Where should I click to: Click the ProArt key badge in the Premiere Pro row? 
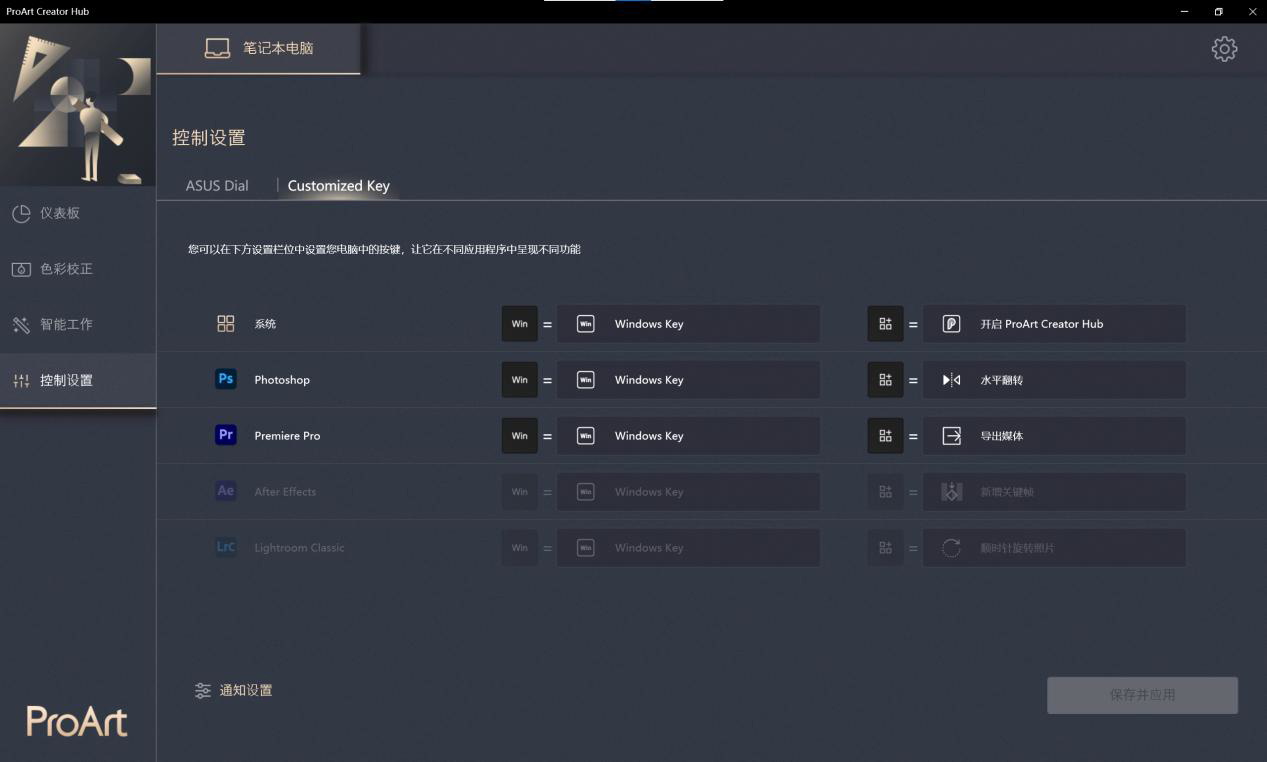click(885, 436)
